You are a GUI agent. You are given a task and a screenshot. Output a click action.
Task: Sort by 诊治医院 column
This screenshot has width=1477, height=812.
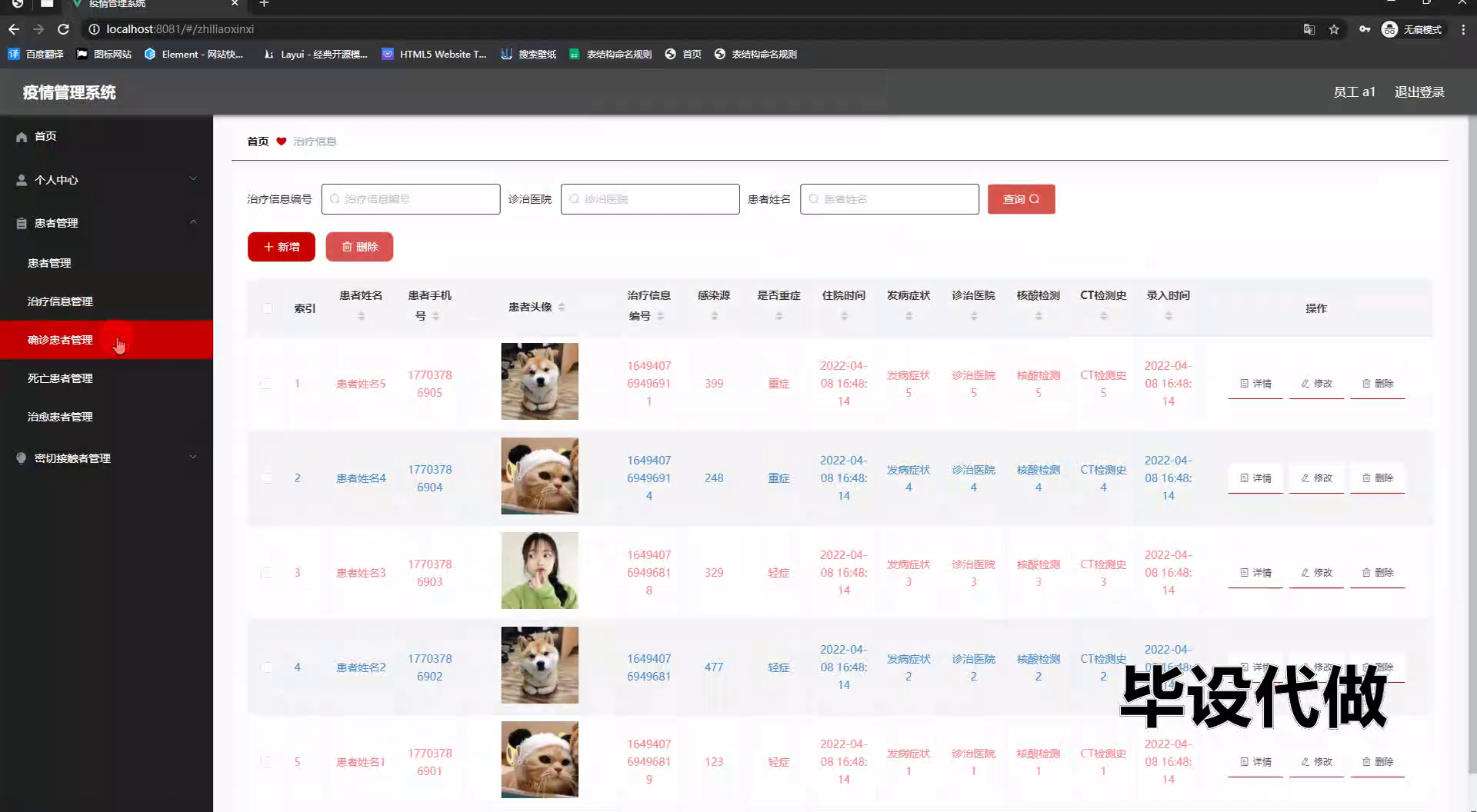click(974, 316)
